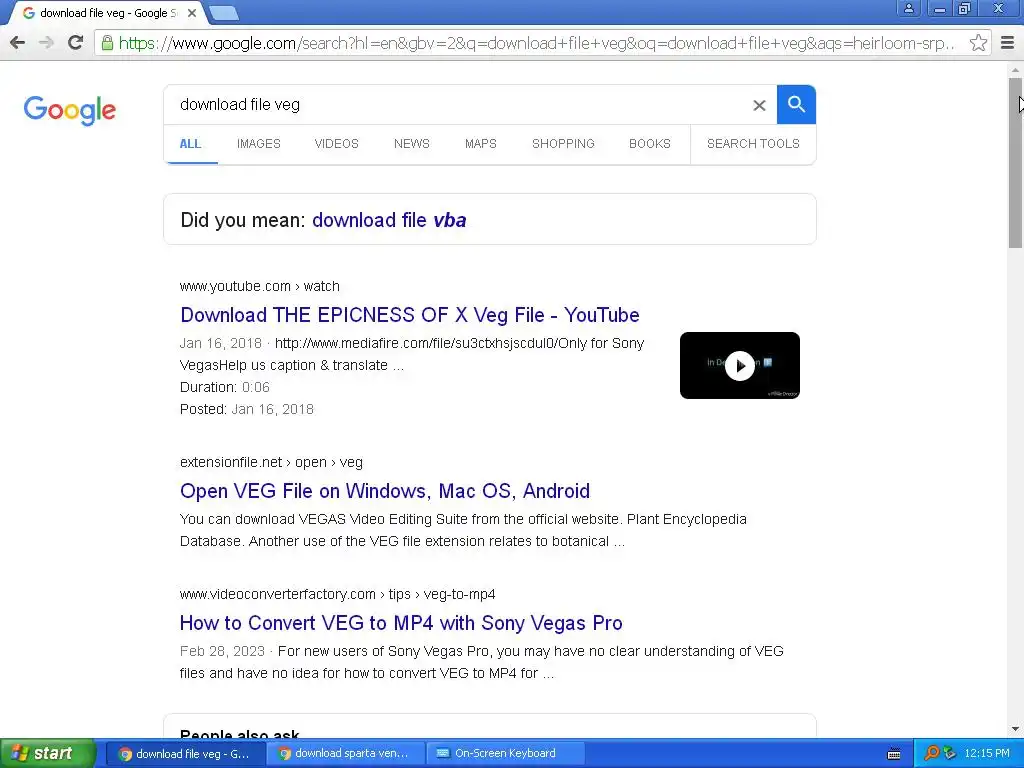The height and width of the screenshot is (768, 1024).
Task: Click the browser forward arrow
Action: [x=46, y=43]
